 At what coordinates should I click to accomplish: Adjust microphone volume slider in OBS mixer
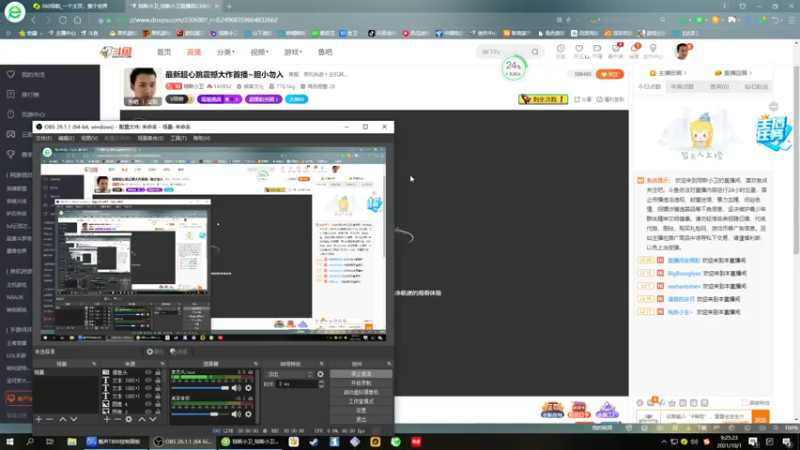[200, 388]
